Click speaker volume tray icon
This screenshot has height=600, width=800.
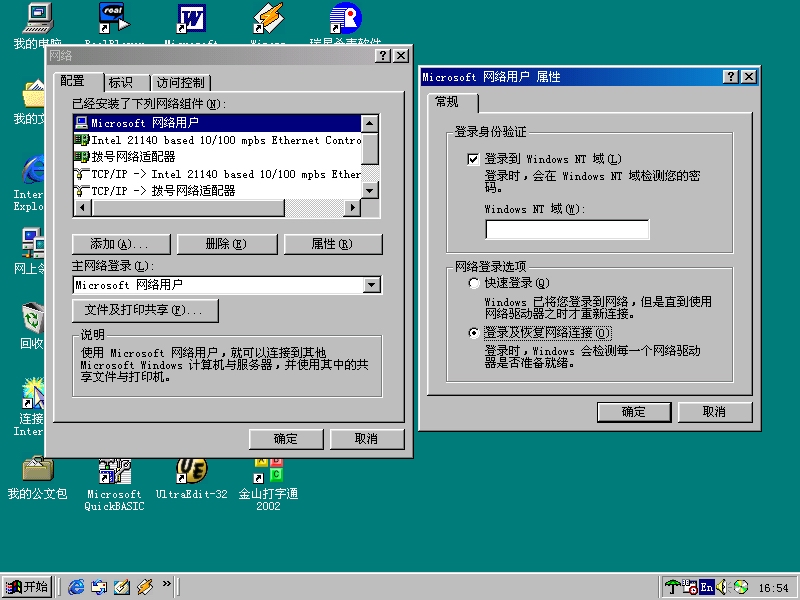pos(723,587)
